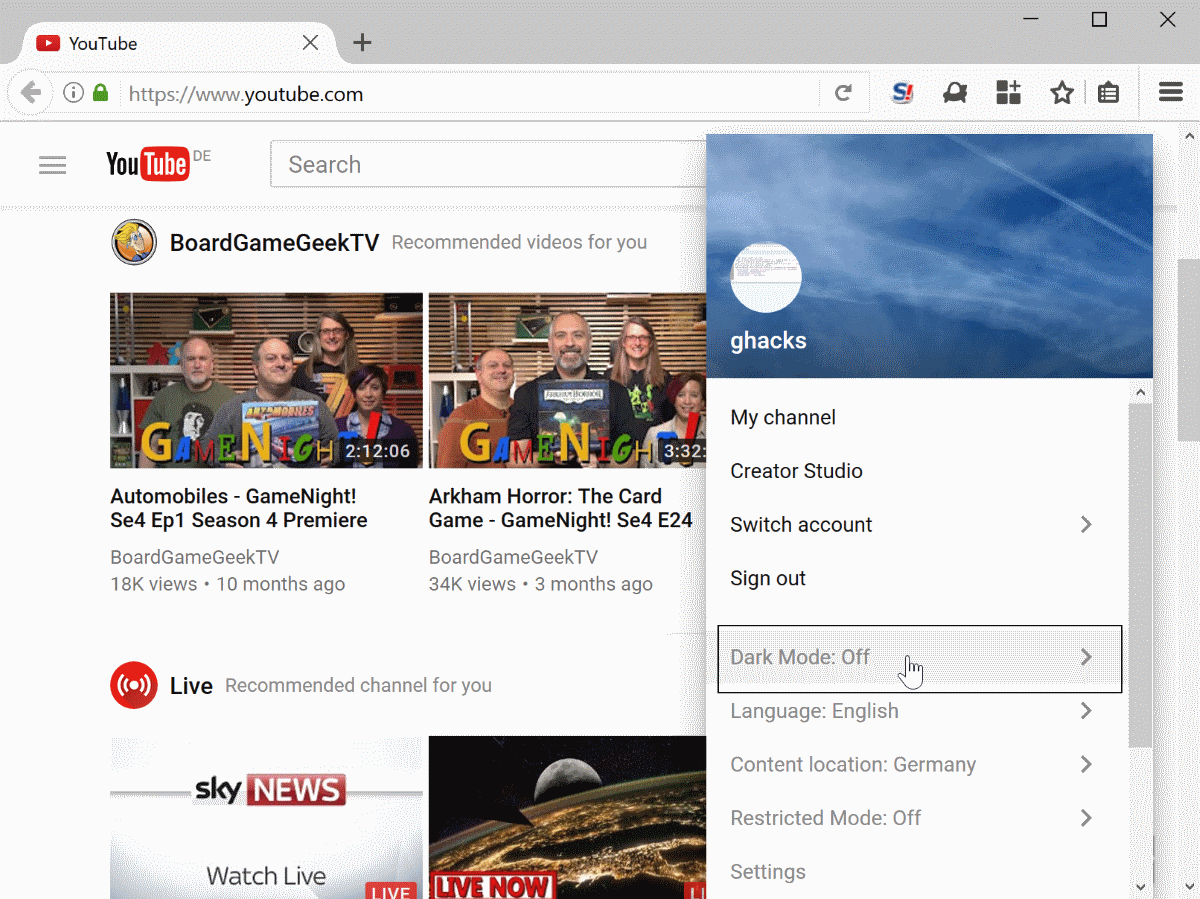Click page scrollbar up arrow

click(x=1189, y=134)
